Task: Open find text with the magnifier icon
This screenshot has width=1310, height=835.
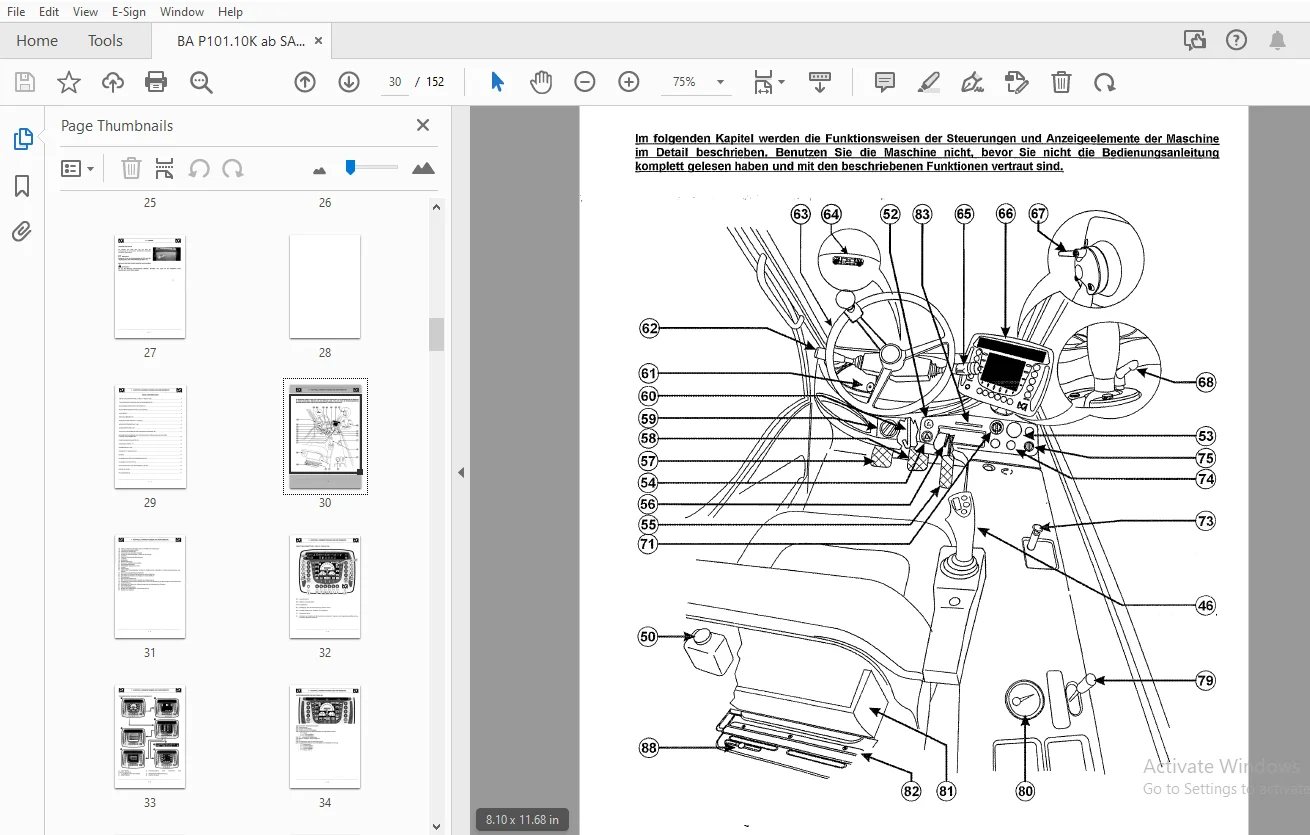Action: pyautogui.click(x=202, y=82)
